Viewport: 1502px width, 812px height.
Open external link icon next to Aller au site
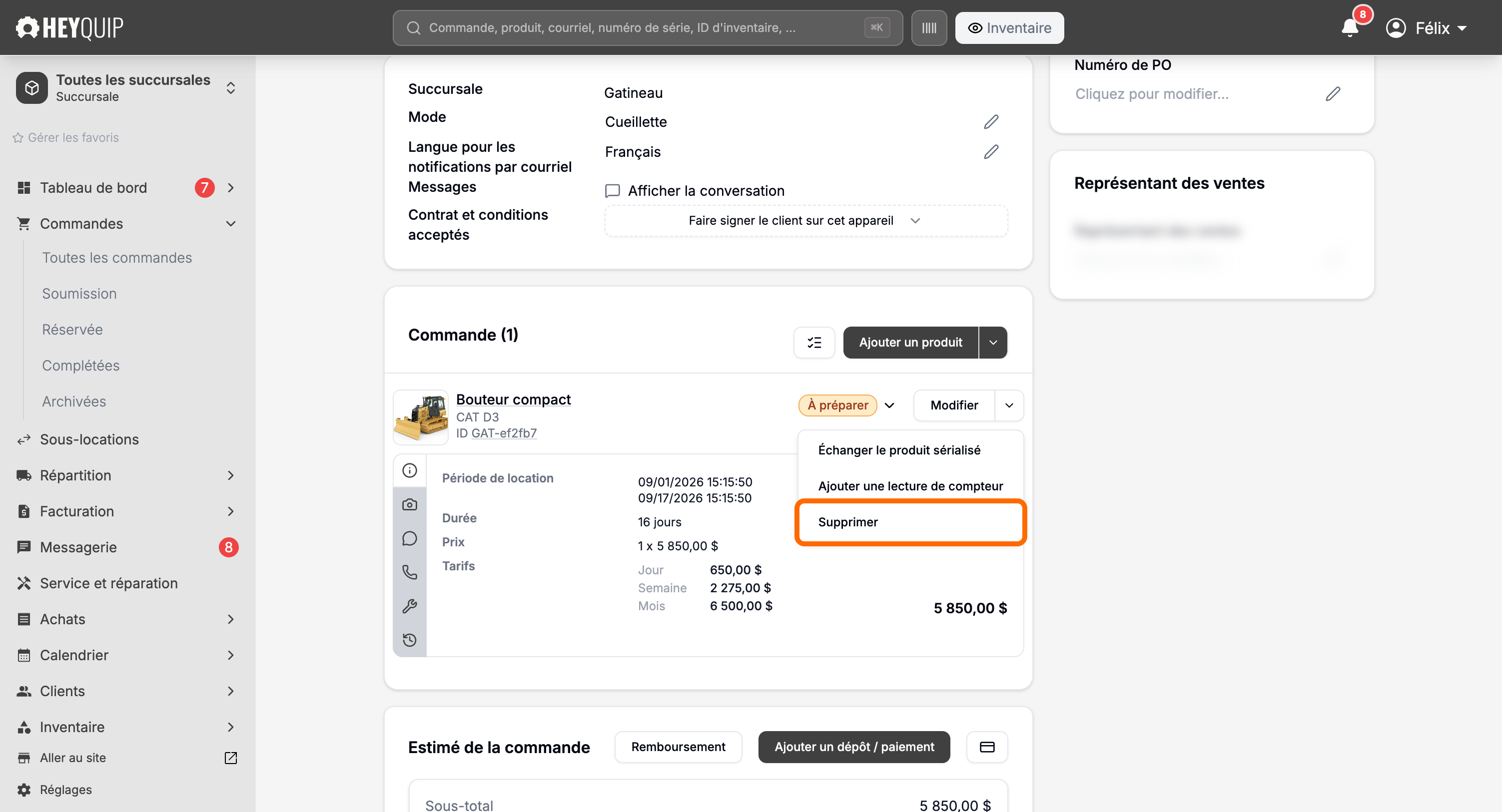[230, 758]
